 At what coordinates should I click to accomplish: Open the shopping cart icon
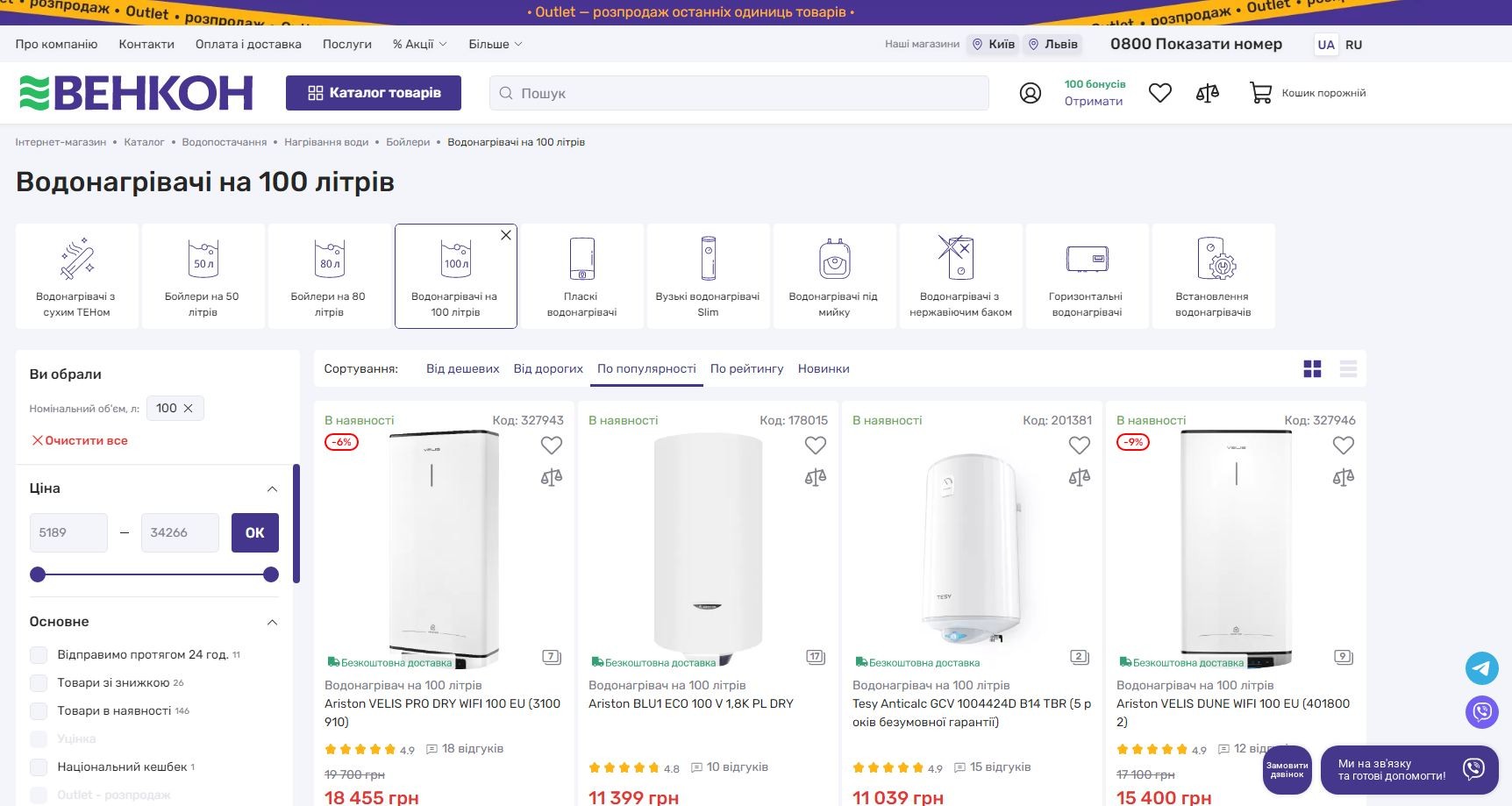[1260, 93]
